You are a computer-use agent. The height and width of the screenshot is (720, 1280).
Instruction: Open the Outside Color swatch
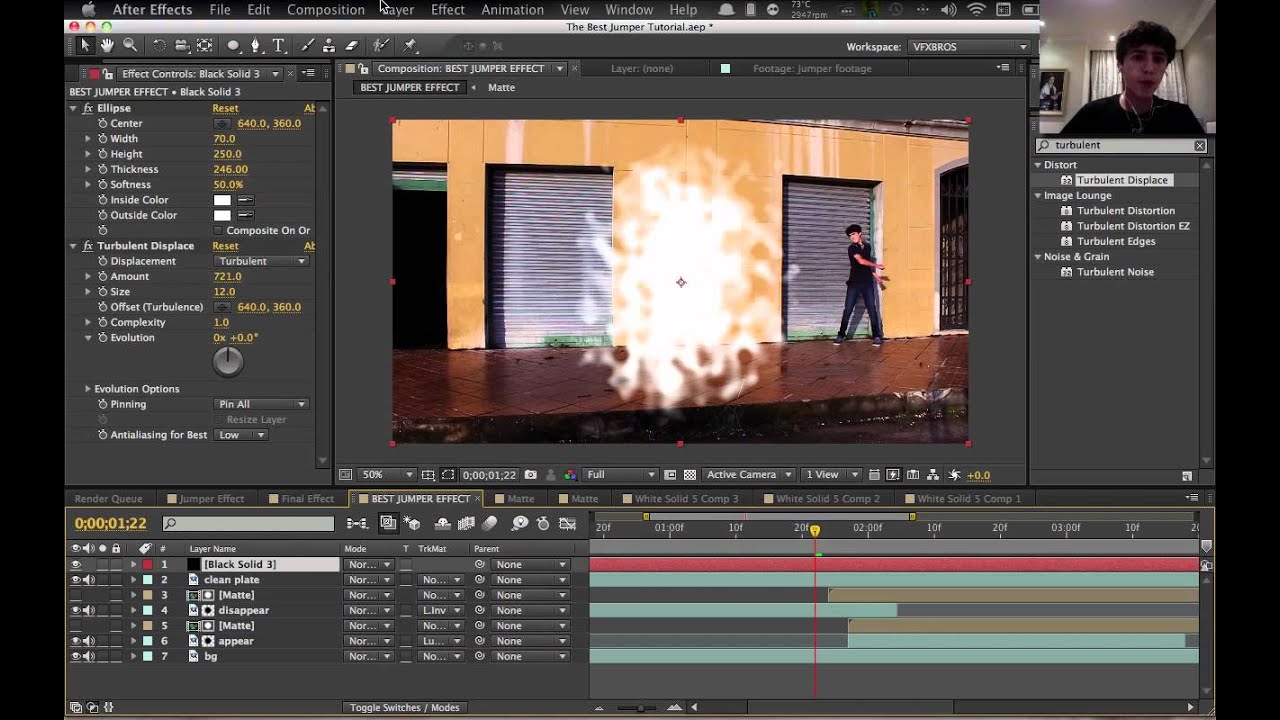222,215
